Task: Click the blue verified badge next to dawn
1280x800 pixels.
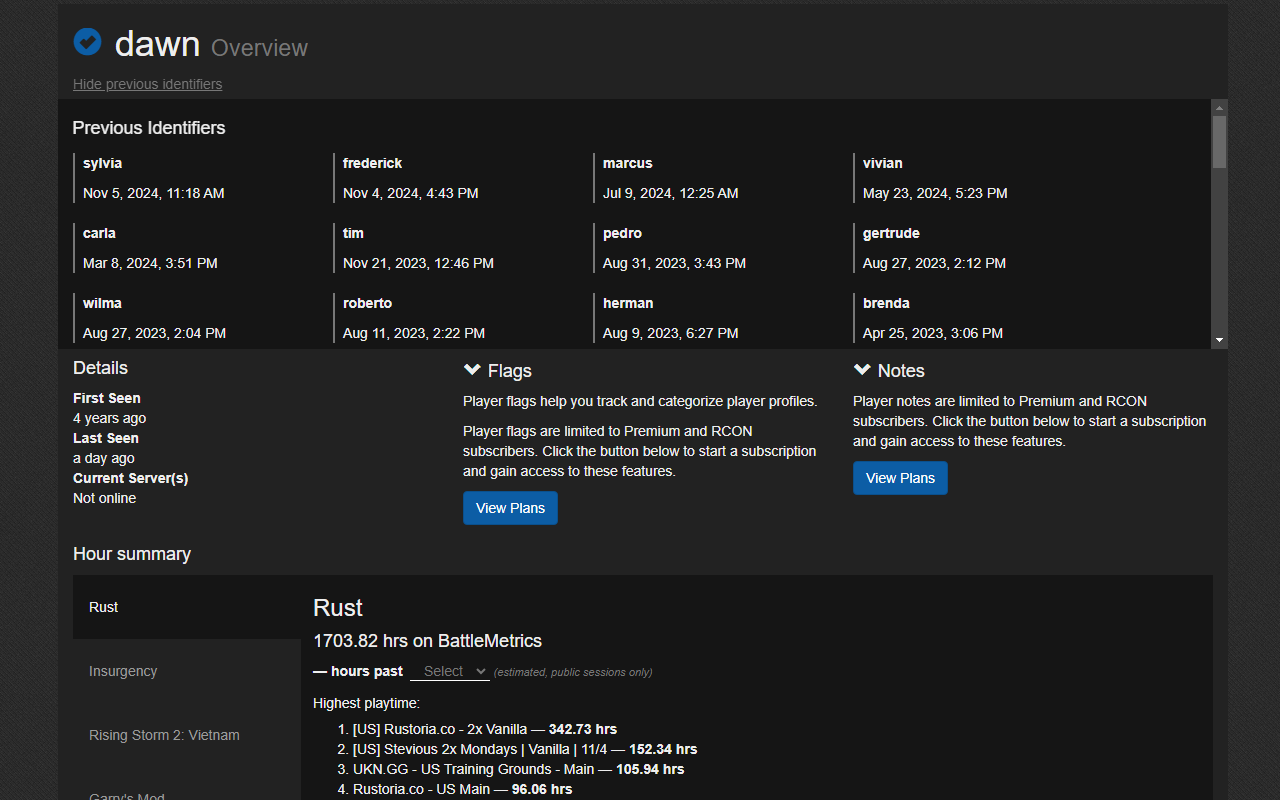Action: (87, 41)
